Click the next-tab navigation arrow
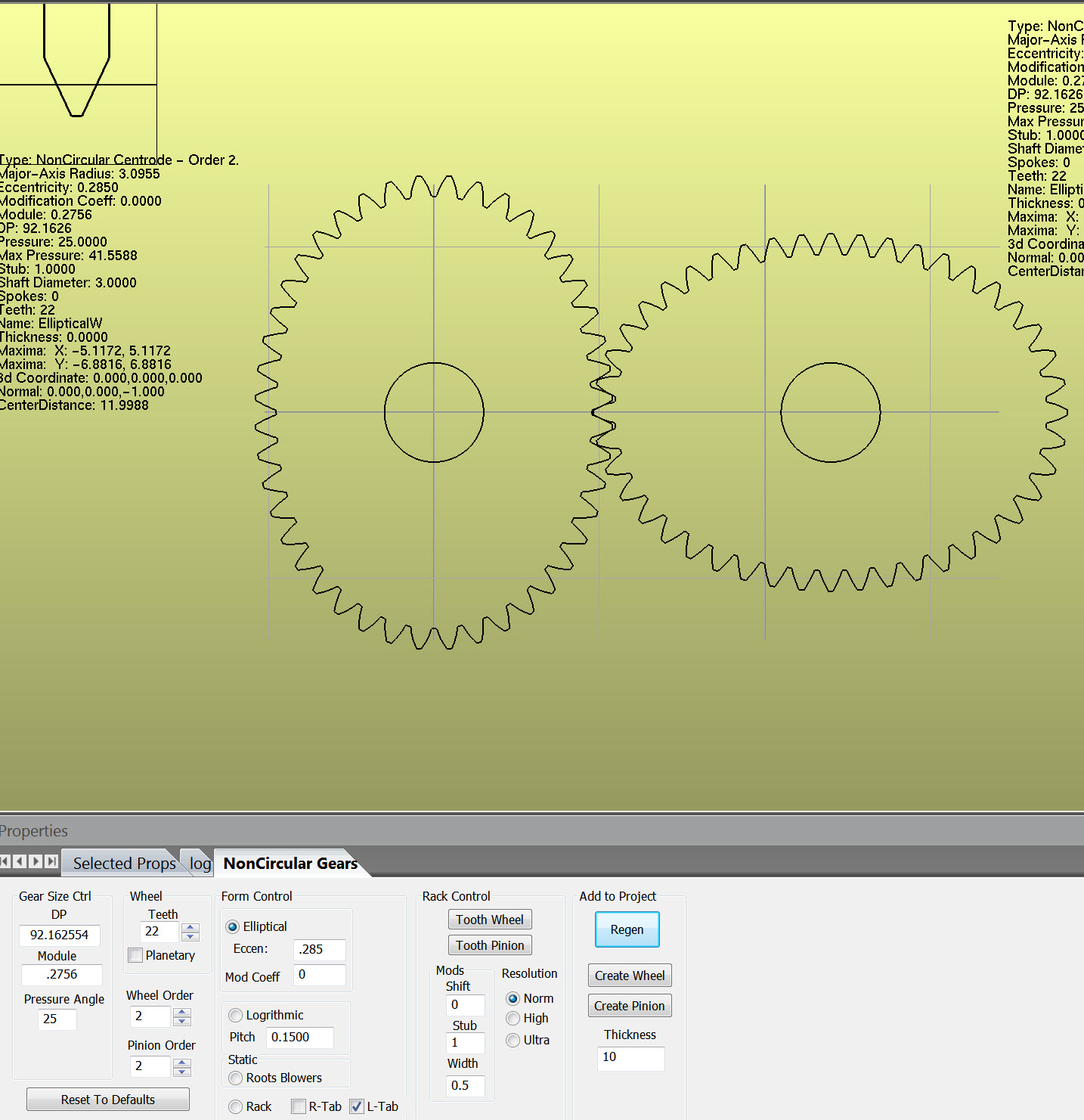Screen dimensions: 1084x1120 36,861
